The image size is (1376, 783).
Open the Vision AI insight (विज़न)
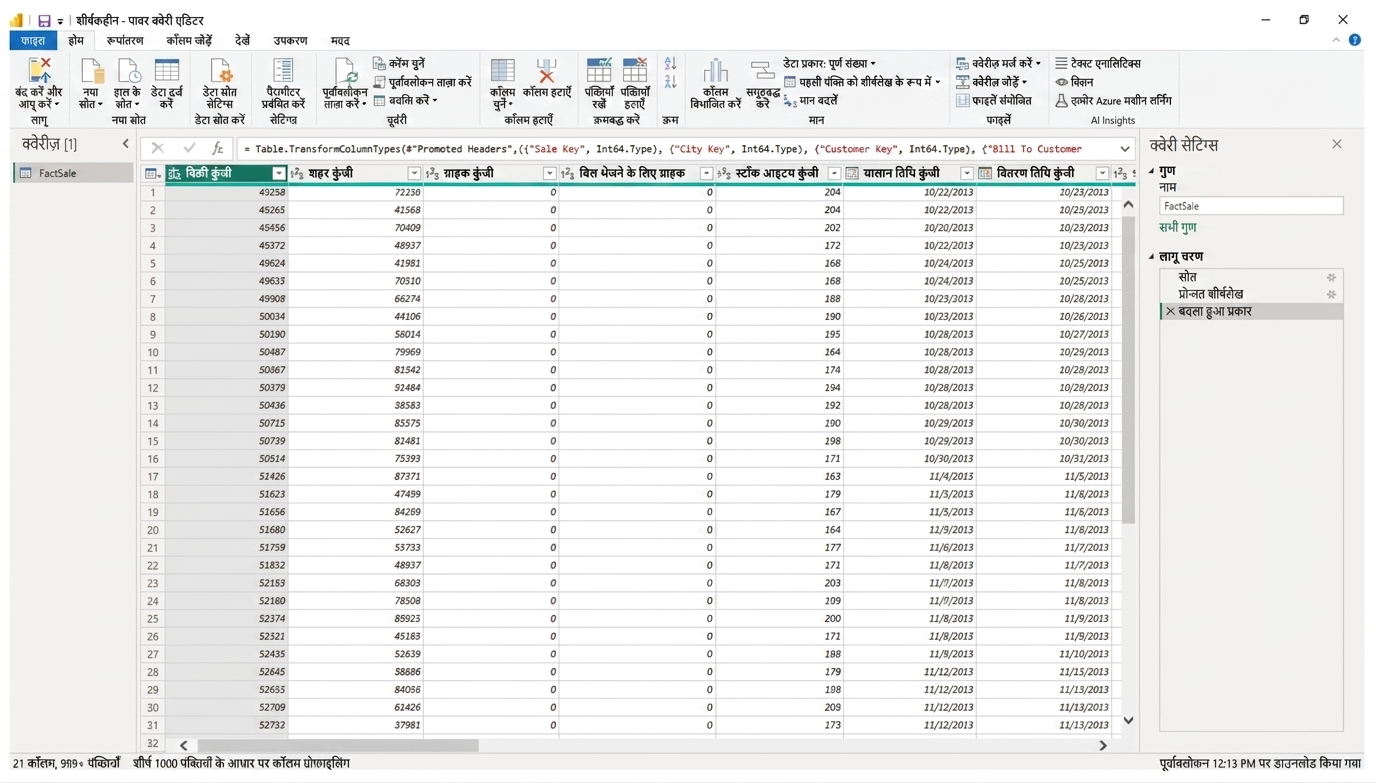coord(1074,82)
